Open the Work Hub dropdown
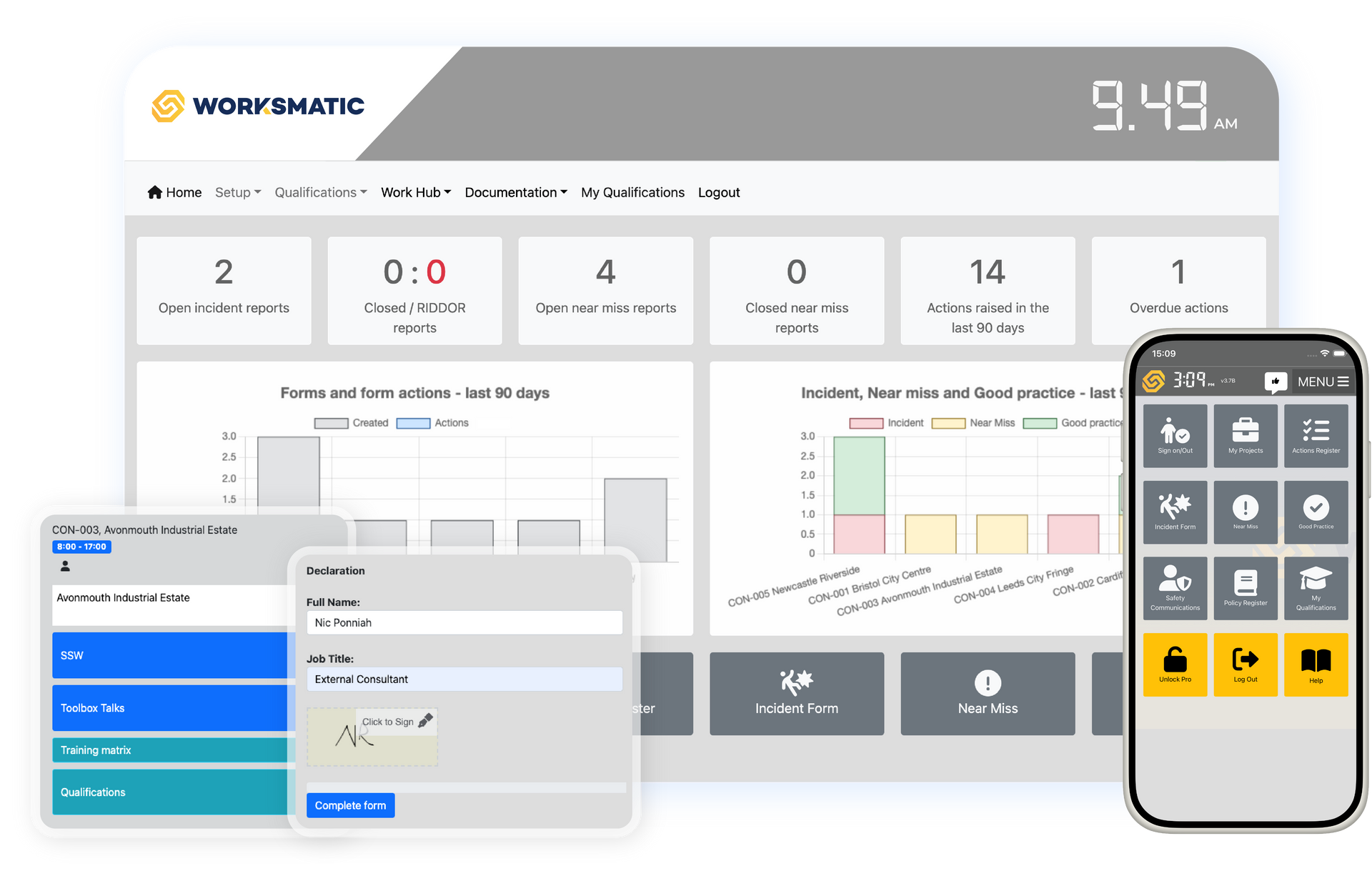1372x876 pixels. (x=415, y=192)
